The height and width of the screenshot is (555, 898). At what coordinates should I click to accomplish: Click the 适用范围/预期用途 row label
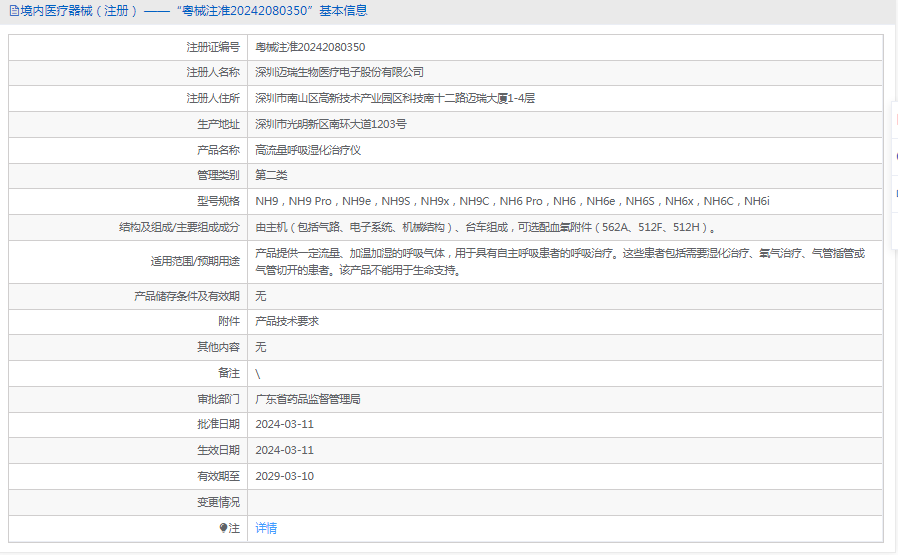point(195,261)
